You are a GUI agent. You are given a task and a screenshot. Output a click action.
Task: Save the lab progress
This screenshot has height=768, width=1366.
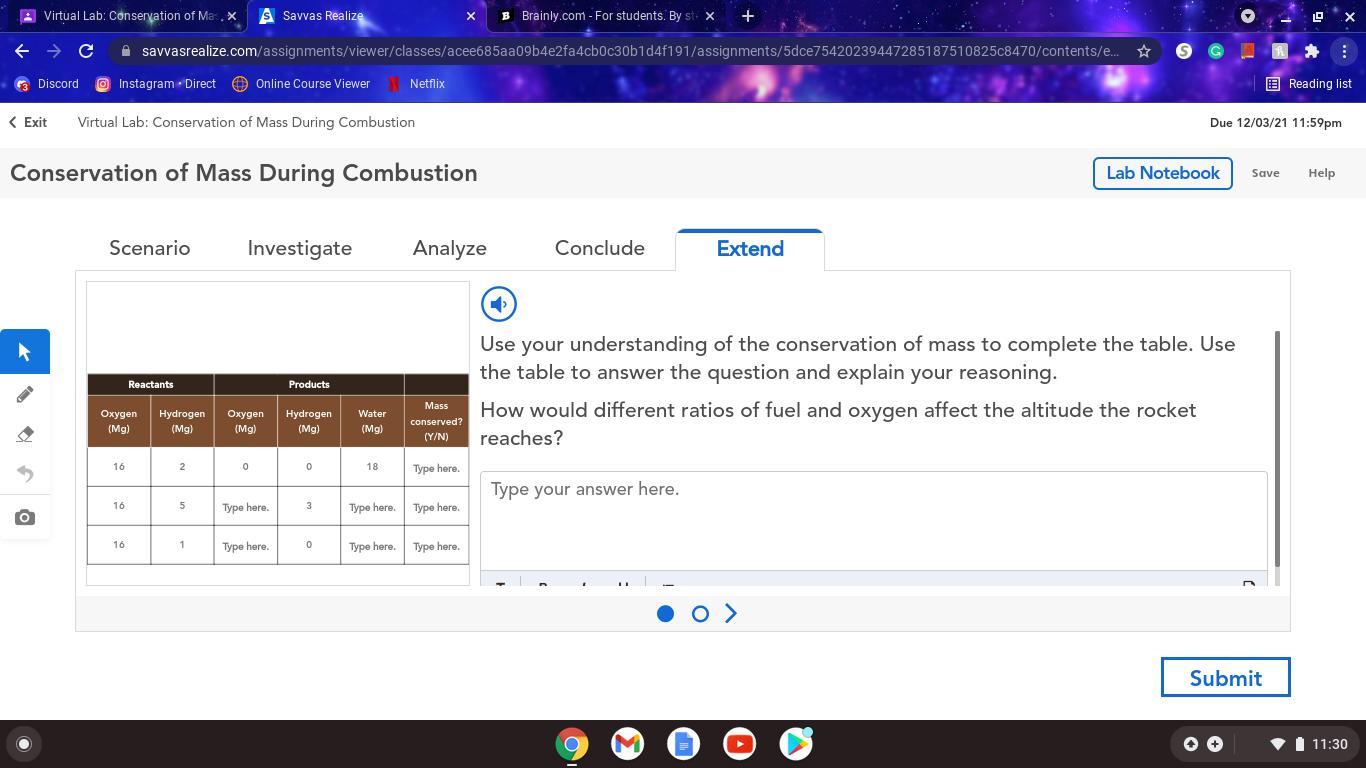(1265, 173)
